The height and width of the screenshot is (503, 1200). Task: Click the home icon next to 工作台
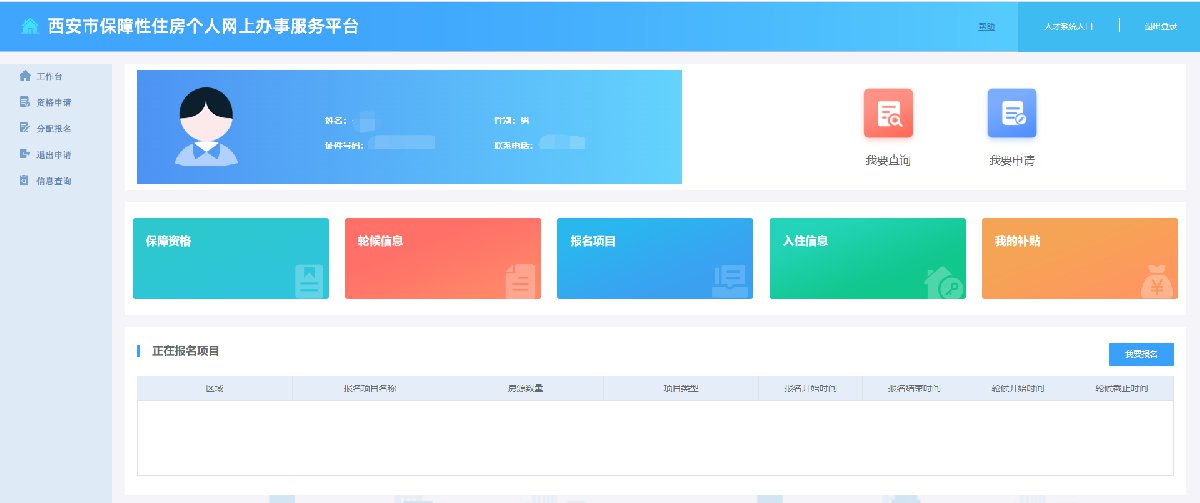point(25,76)
